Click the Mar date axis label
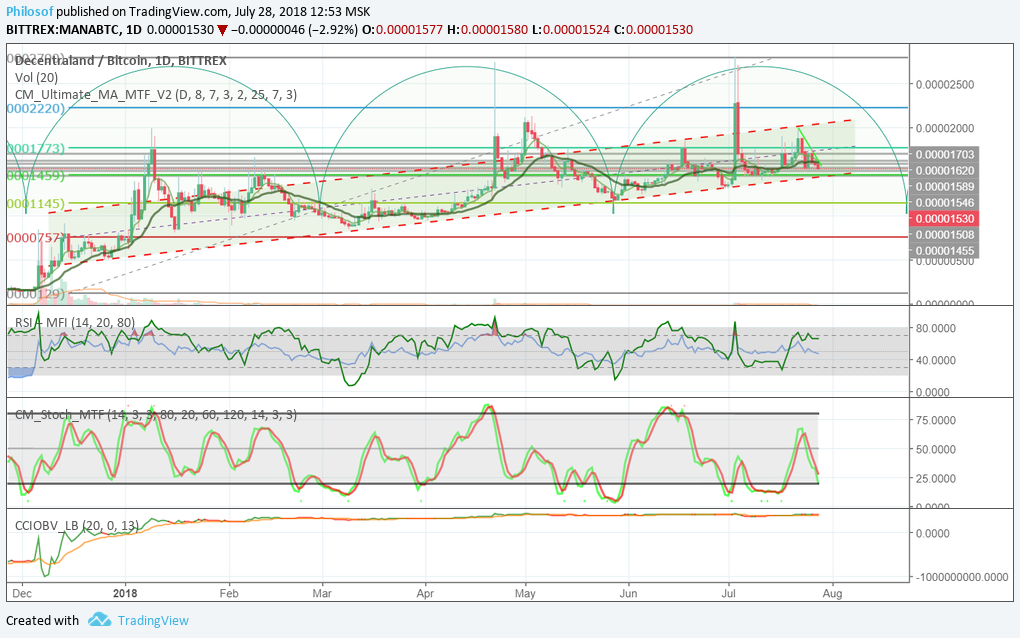 click(322, 593)
